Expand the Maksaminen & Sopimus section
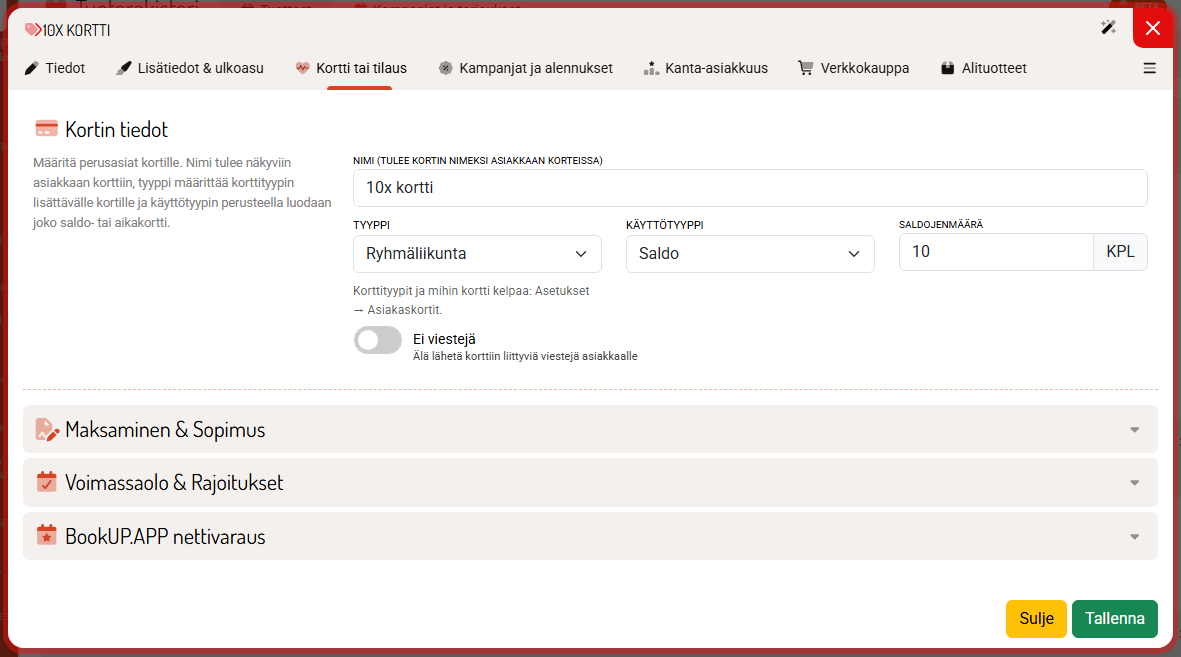Screen dimensions: 1181x657 click(590, 429)
